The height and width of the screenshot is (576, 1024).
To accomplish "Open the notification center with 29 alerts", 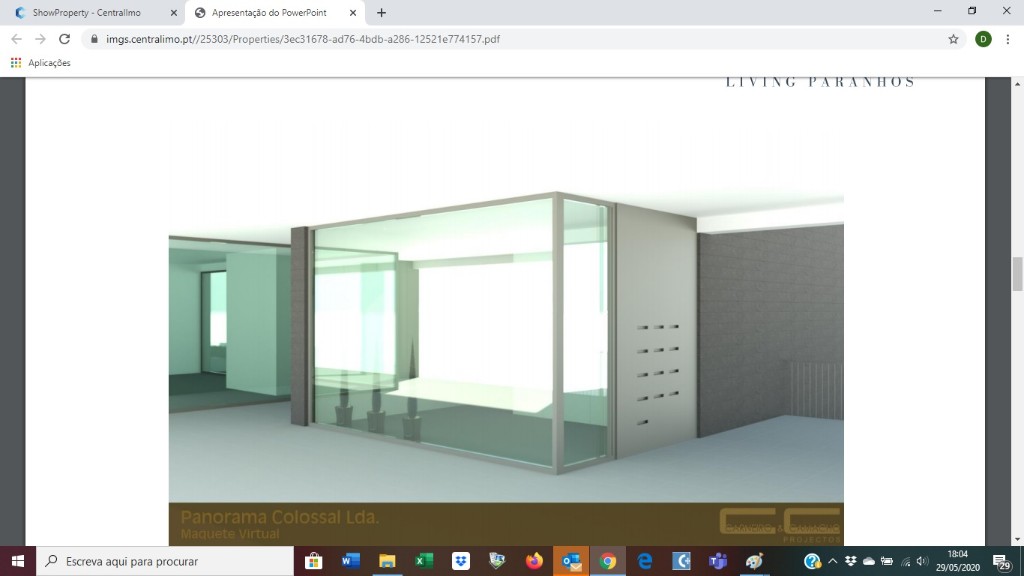I will 1000,561.
